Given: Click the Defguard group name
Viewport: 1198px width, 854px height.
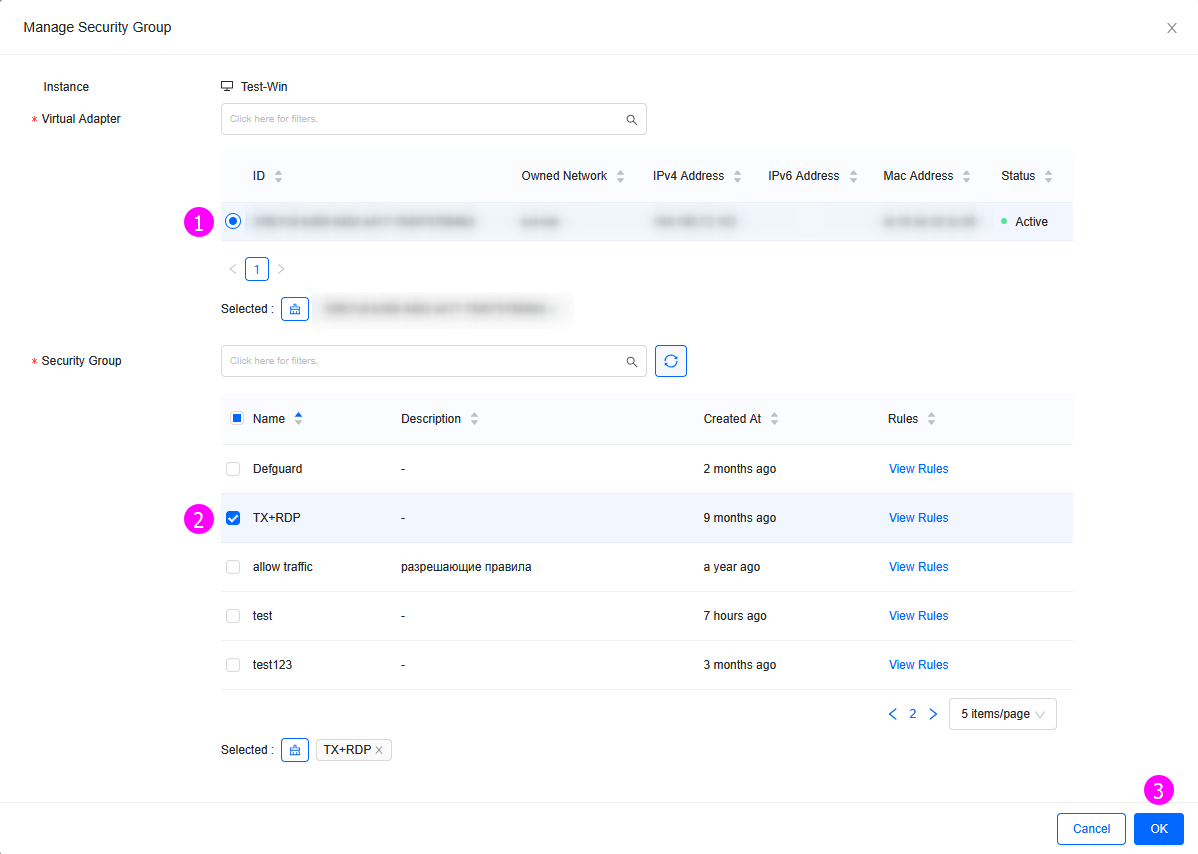Looking at the screenshot, I should click(277, 469).
